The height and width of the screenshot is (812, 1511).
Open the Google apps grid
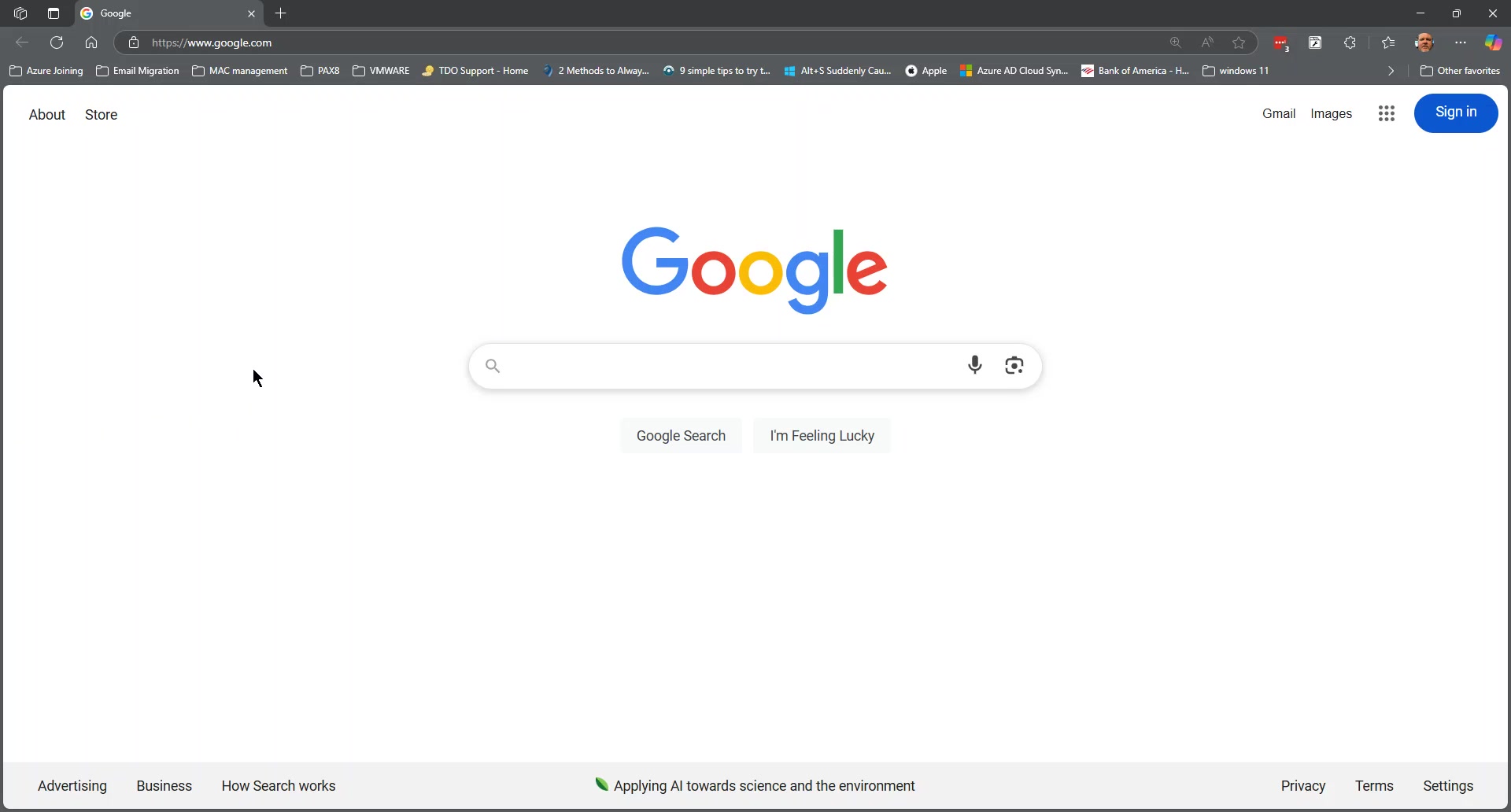[1387, 114]
